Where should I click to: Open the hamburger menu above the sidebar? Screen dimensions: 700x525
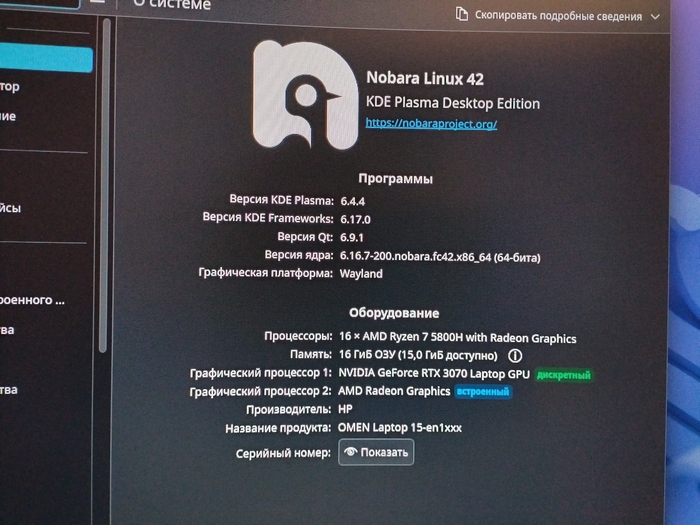pyautogui.click(x=97, y=3)
